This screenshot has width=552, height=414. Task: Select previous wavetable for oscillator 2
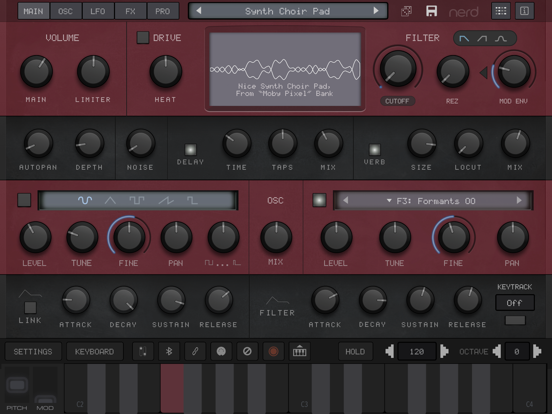pyautogui.click(x=346, y=200)
